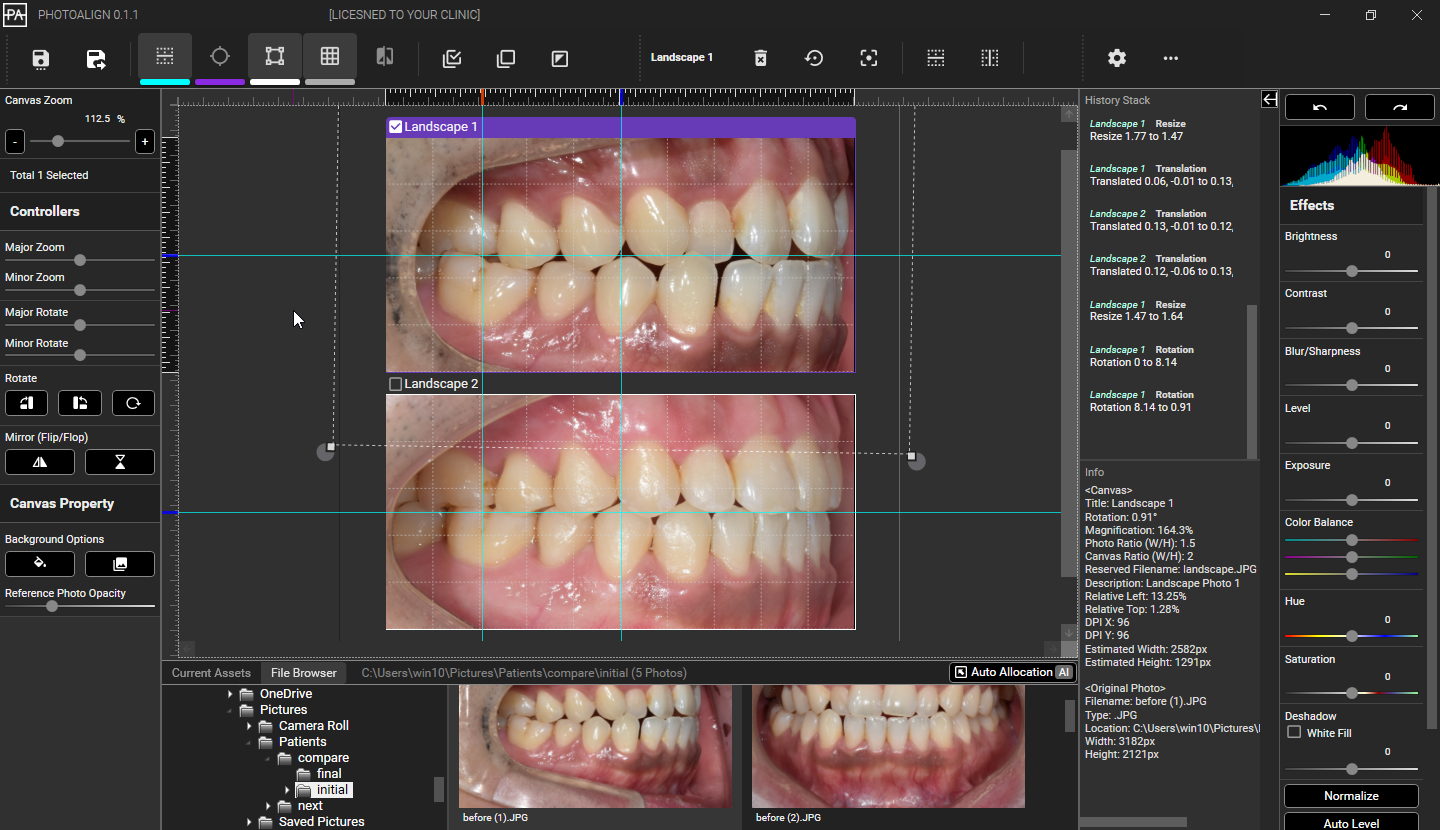Delete the Landscape 1 photo with trash icon

point(760,58)
